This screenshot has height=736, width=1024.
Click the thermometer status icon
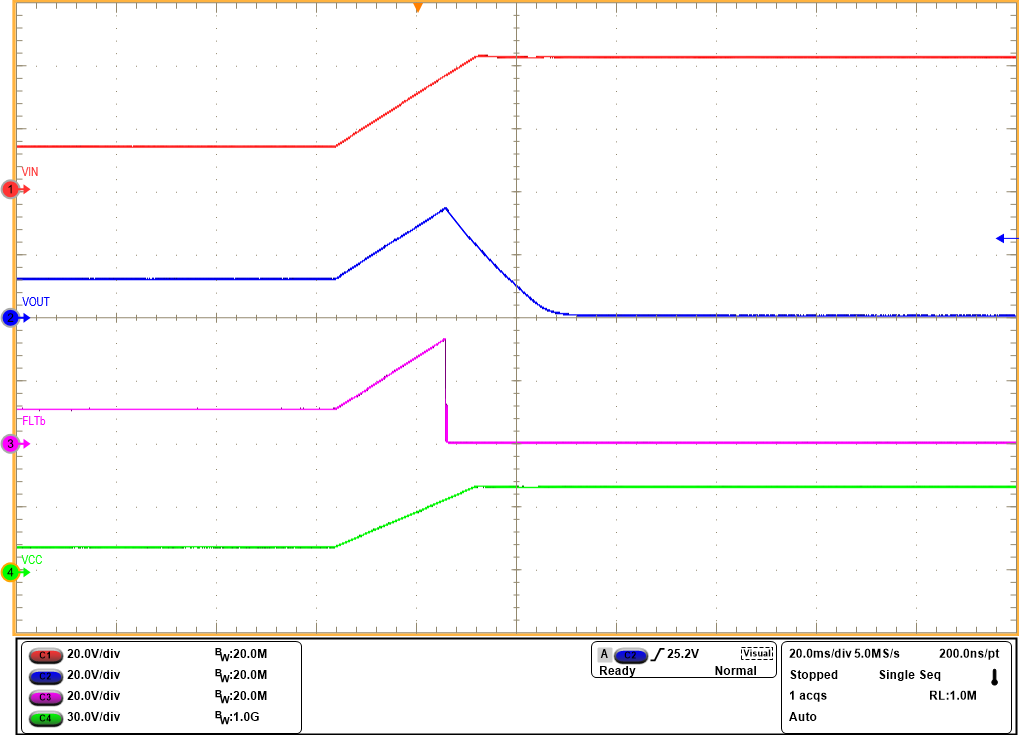point(996,677)
